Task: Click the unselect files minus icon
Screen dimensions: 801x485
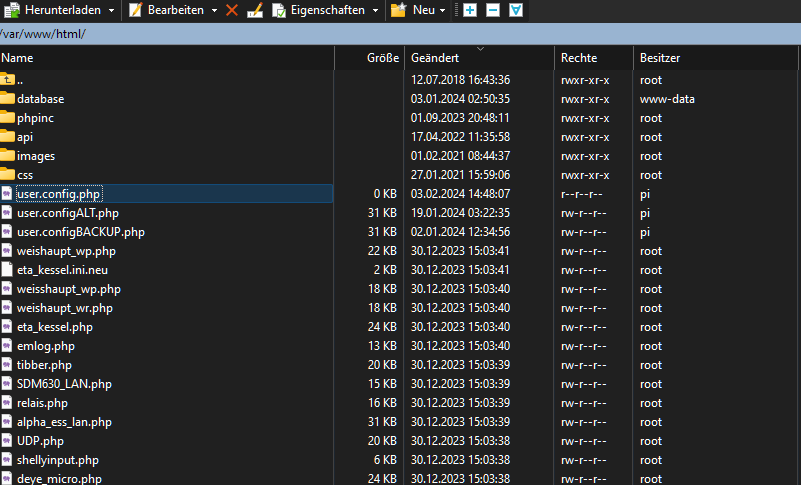Action: point(493,10)
